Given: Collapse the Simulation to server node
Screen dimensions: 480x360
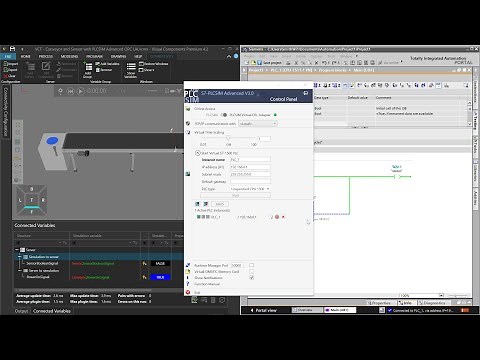Looking at the screenshot, I should pos(20,257).
